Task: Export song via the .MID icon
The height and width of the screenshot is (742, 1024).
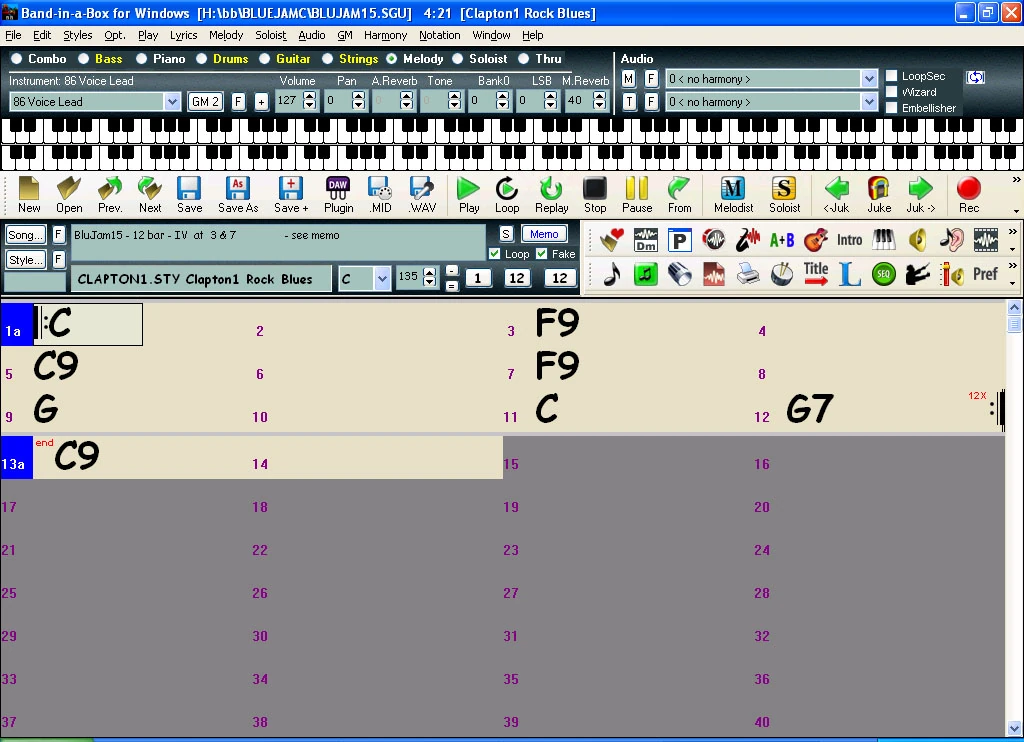Action: point(380,195)
